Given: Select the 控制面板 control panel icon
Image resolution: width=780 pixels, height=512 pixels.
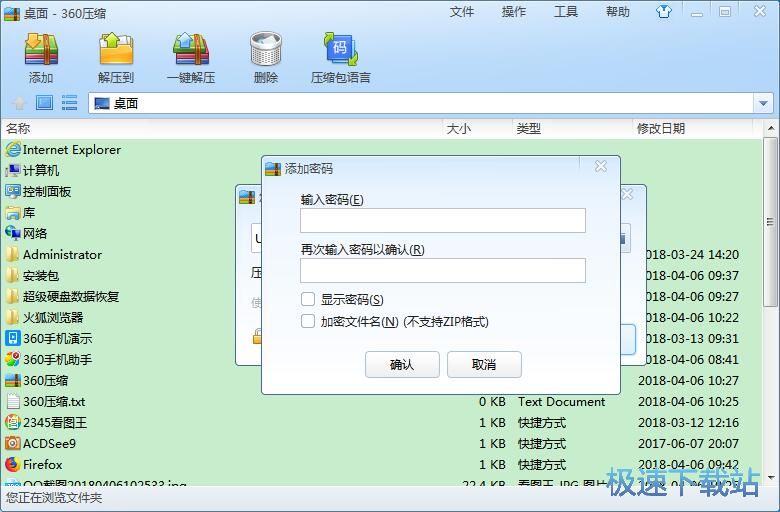Looking at the screenshot, I should click(13, 191).
